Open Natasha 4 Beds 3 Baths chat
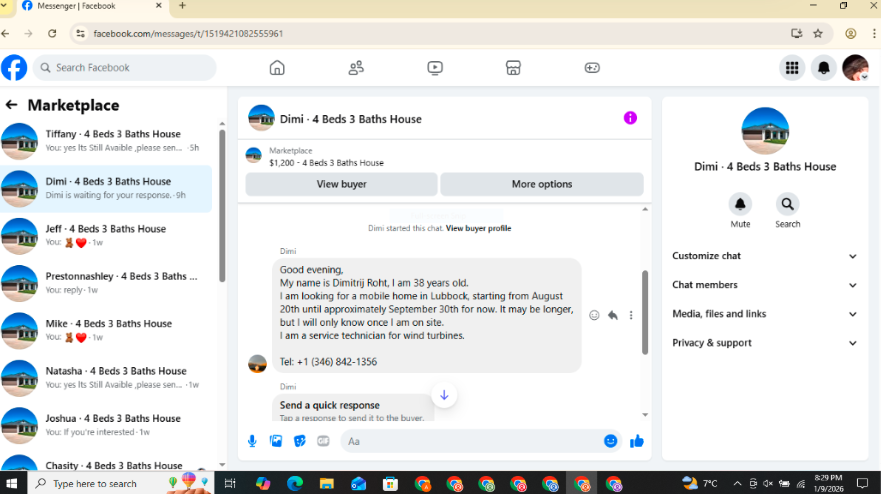881x494 pixels. pos(106,378)
